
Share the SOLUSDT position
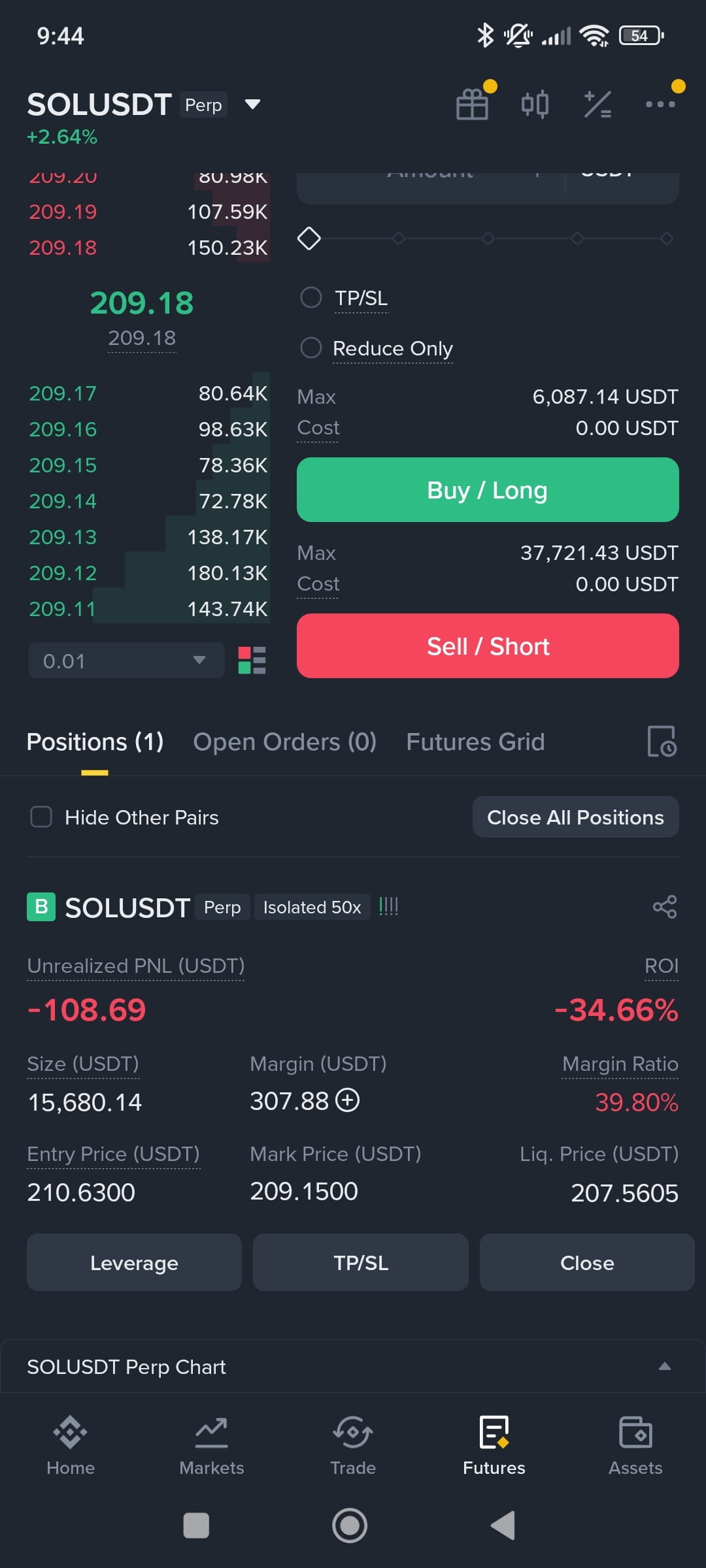click(x=665, y=907)
